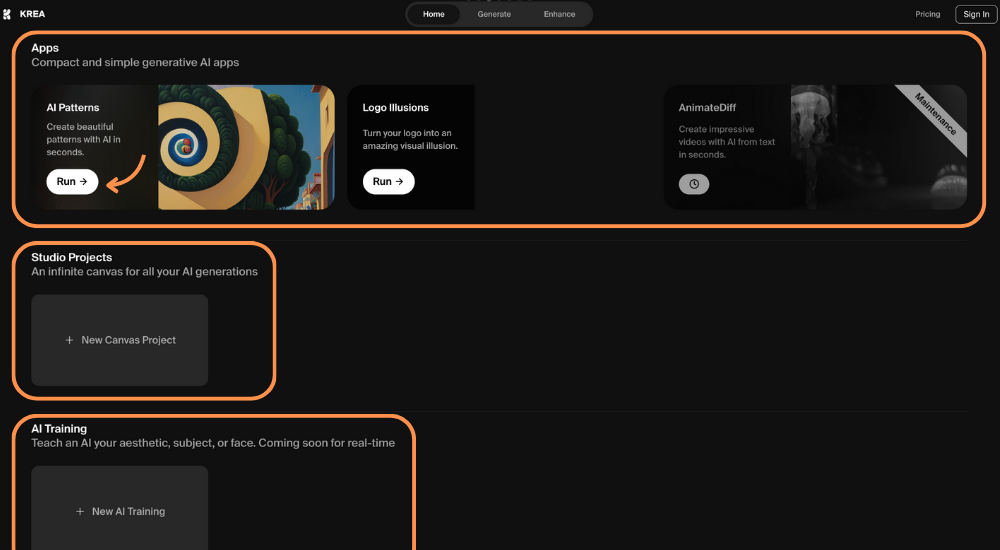The image size is (1000, 550).
Task: Click the KREA brand name text
Action: coord(33,14)
